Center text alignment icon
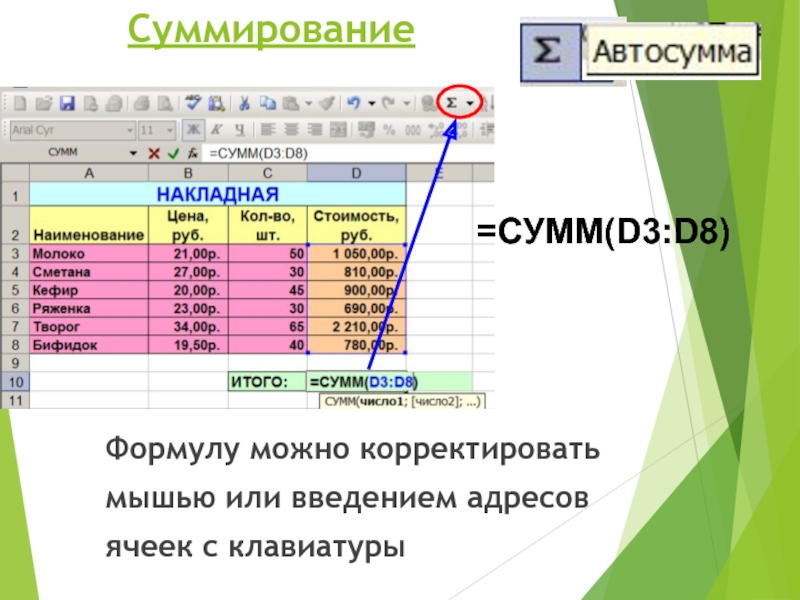The image size is (800, 600). pyautogui.click(x=291, y=130)
